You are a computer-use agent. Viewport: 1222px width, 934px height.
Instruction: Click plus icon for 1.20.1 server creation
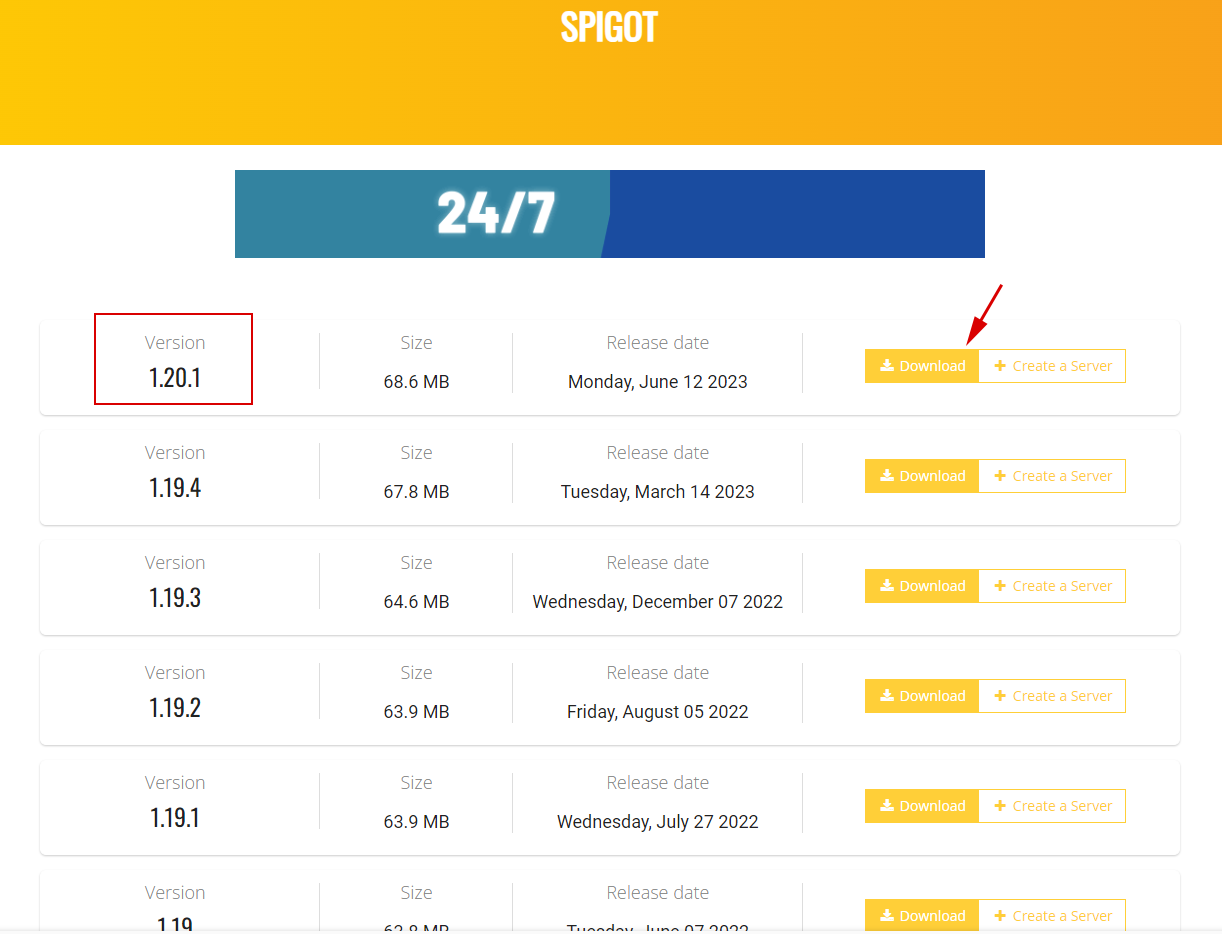pos(1000,366)
